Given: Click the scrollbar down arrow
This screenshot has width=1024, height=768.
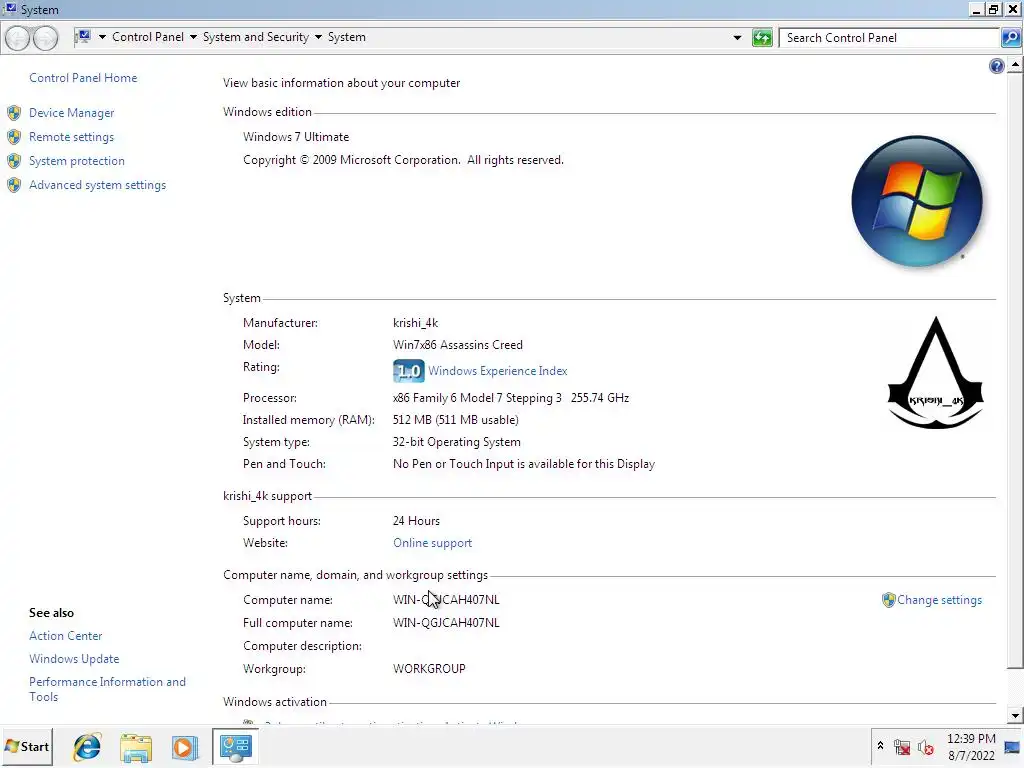Looking at the screenshot, I should [x=1015, y=716].
